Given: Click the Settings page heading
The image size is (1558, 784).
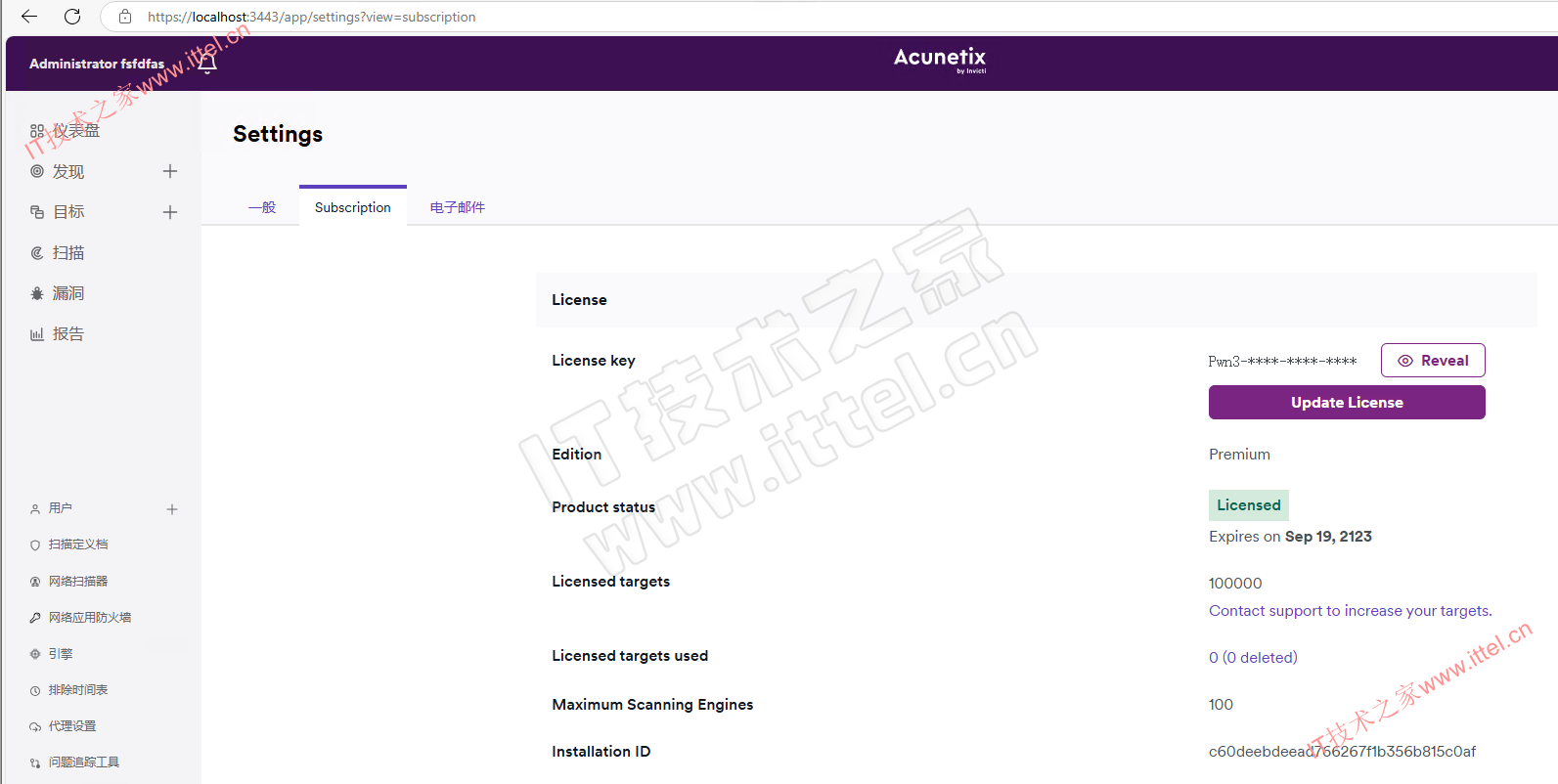Looking at the screenshot, I should point(278,134).
